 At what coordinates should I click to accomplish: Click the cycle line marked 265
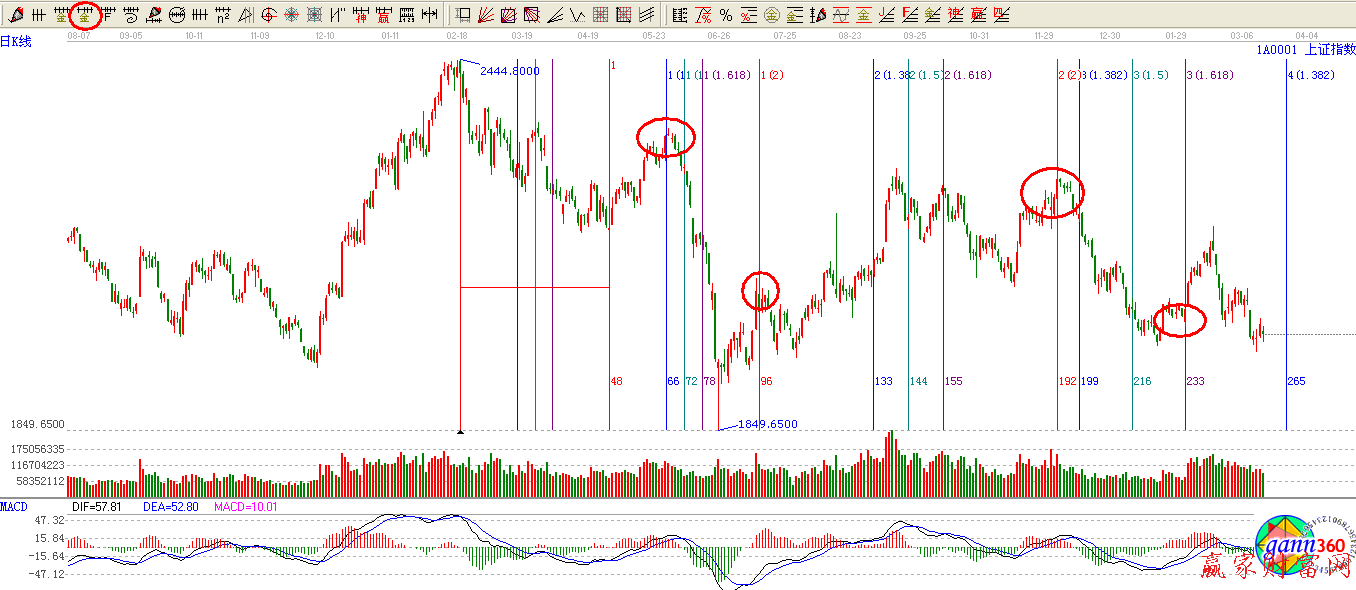point(1286,250)
